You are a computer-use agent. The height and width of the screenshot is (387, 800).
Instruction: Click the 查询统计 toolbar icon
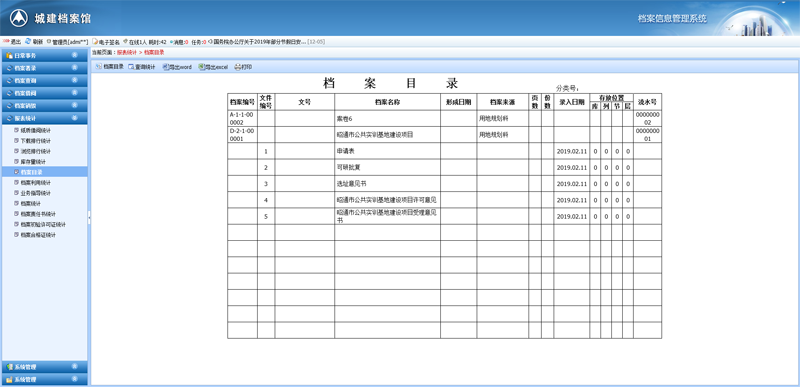point(131,67)
